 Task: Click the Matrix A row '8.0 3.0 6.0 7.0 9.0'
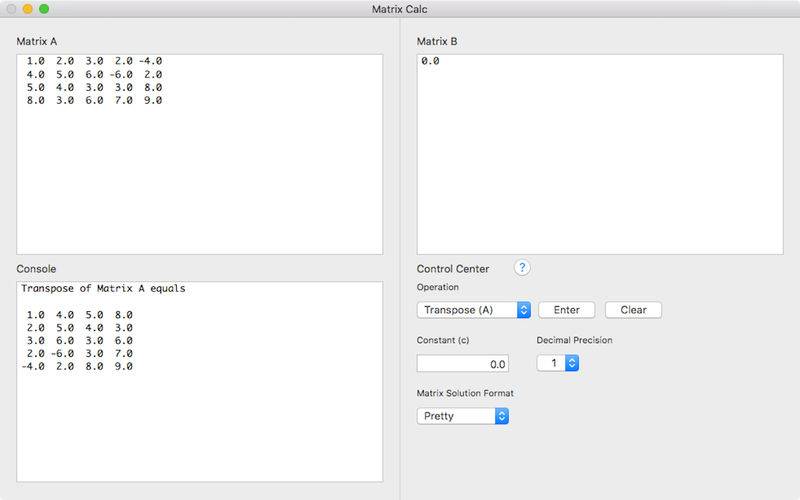coord(94,100)
